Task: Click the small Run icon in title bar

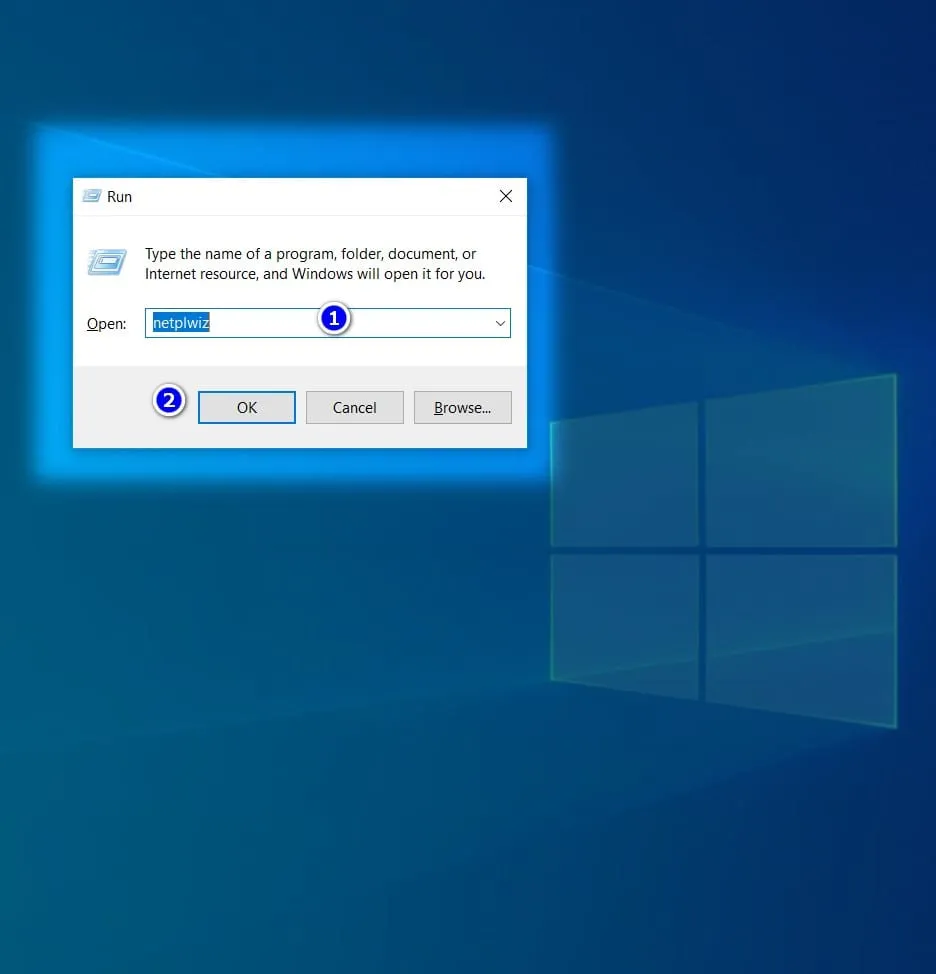Action: click(x=92, y=197)
